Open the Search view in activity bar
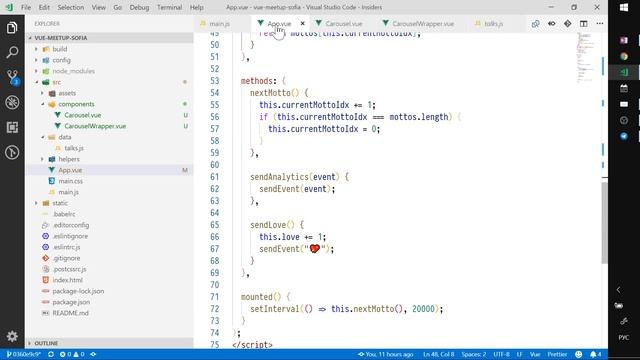The image size is (640, 360). pyautogui.click(x=12, y=52)
